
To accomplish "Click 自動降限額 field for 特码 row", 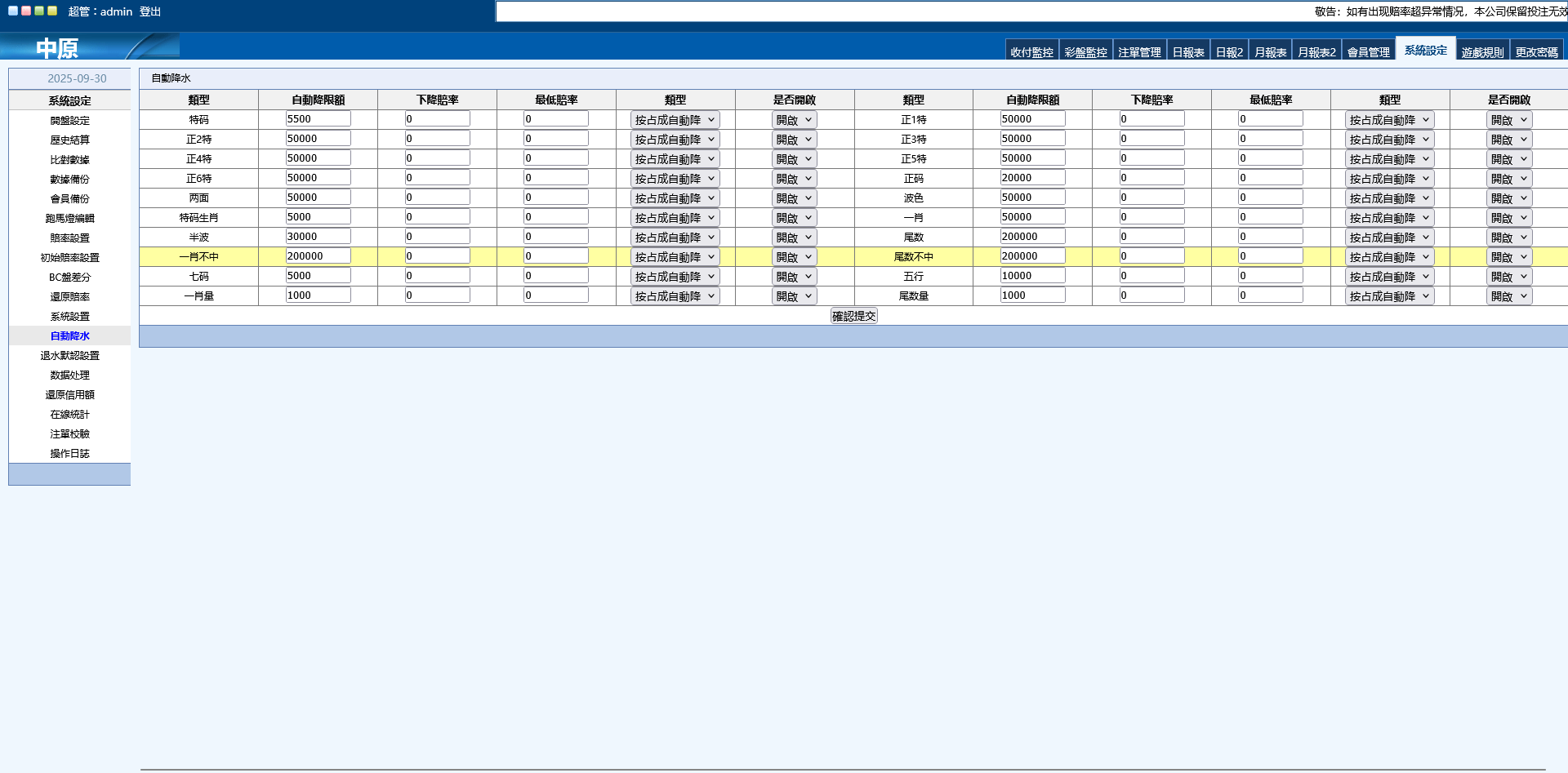I will point(318,119).
